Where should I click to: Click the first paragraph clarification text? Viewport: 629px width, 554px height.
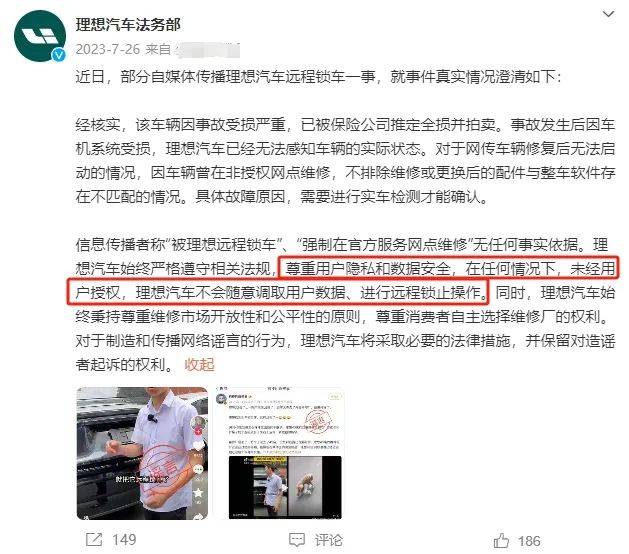(319, 76)
